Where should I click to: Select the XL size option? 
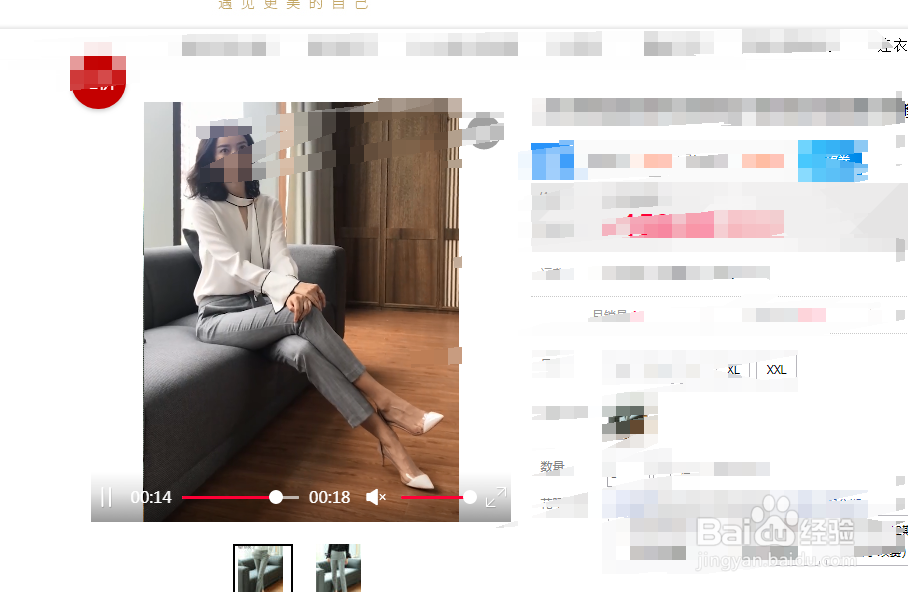pyautogui.click(x=733, y=370)
